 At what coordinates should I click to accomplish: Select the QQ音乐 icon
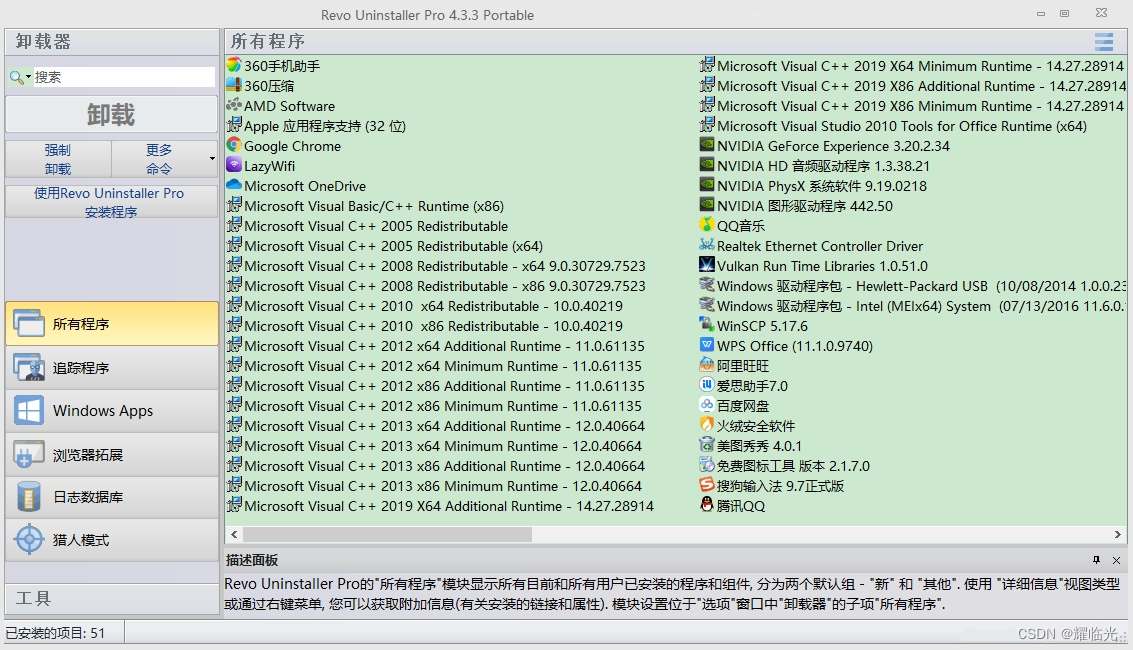707,225
